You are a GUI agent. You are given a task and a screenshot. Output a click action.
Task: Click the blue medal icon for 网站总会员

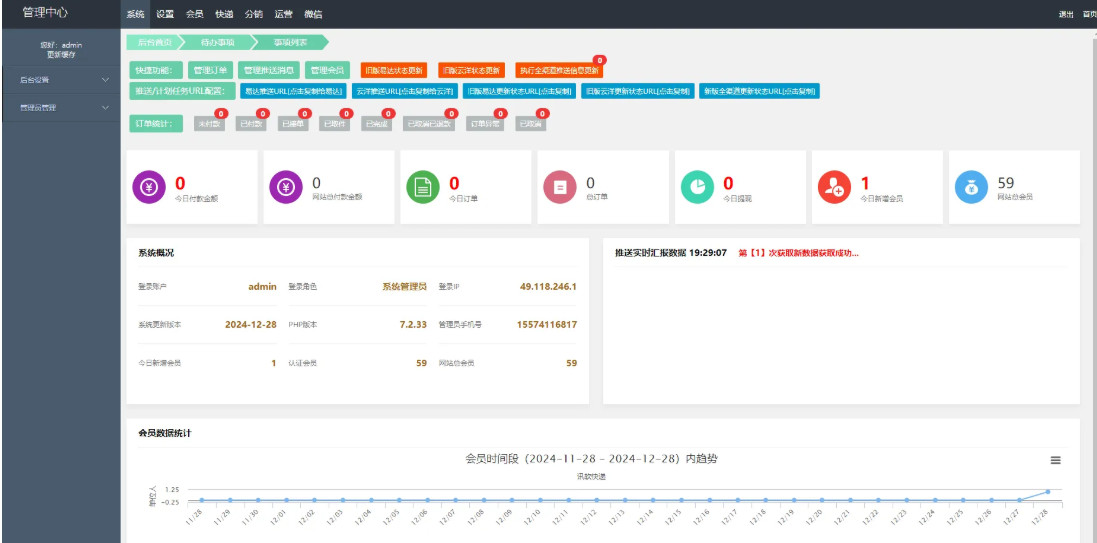point(971,187)
